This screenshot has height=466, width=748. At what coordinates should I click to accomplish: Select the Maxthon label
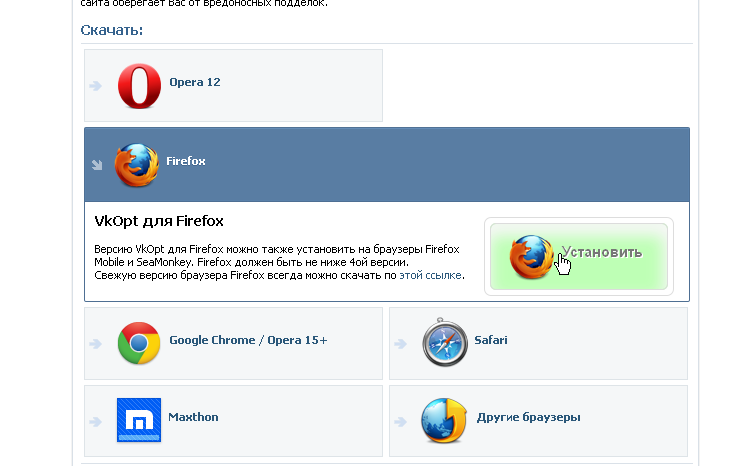pyautogui.click(x=193, y=417)
